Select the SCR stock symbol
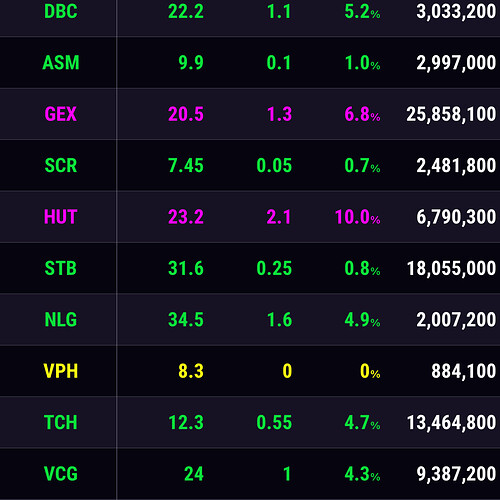 [61, 165]
